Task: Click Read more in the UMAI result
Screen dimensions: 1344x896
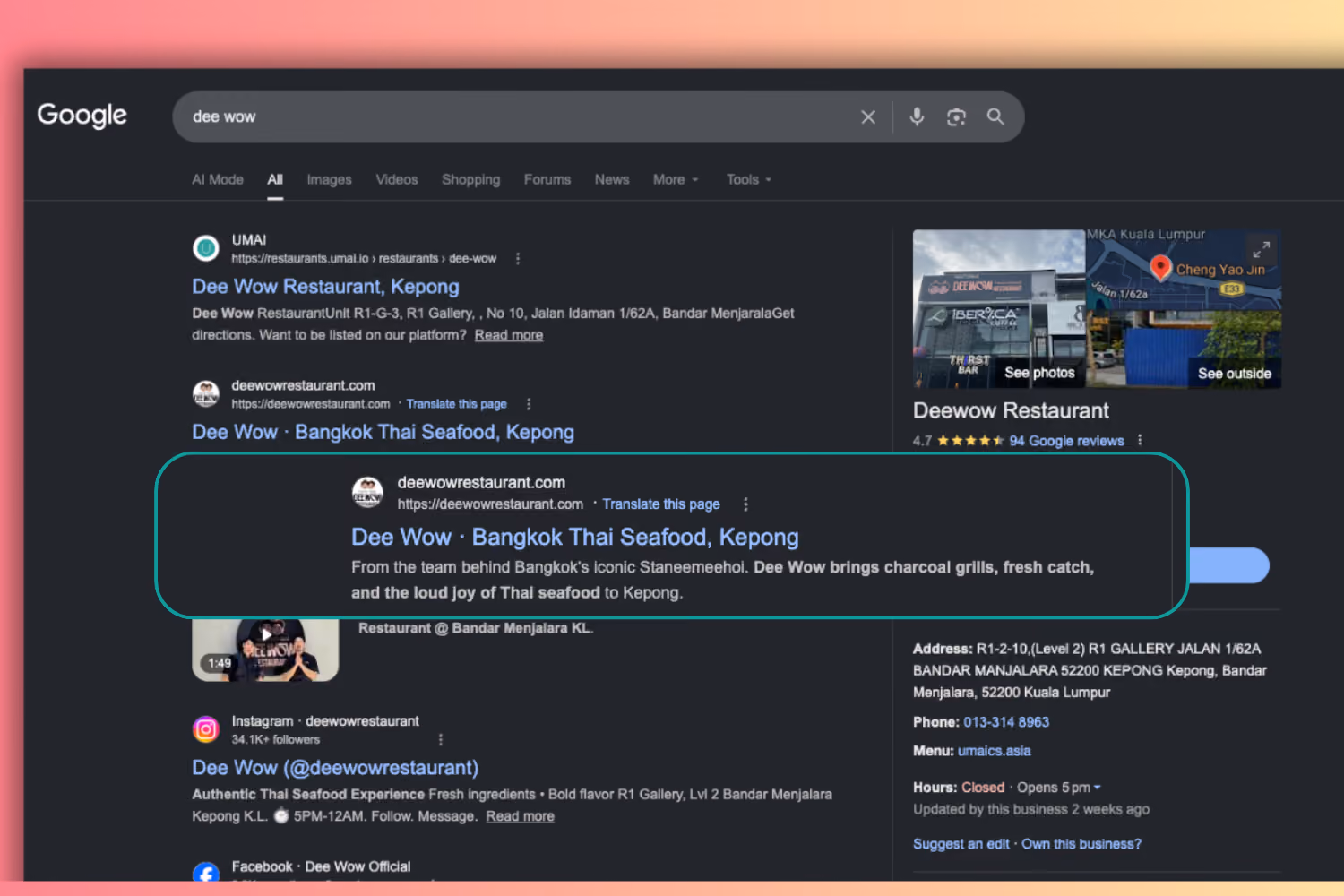Action: click(x=509, y=335)
